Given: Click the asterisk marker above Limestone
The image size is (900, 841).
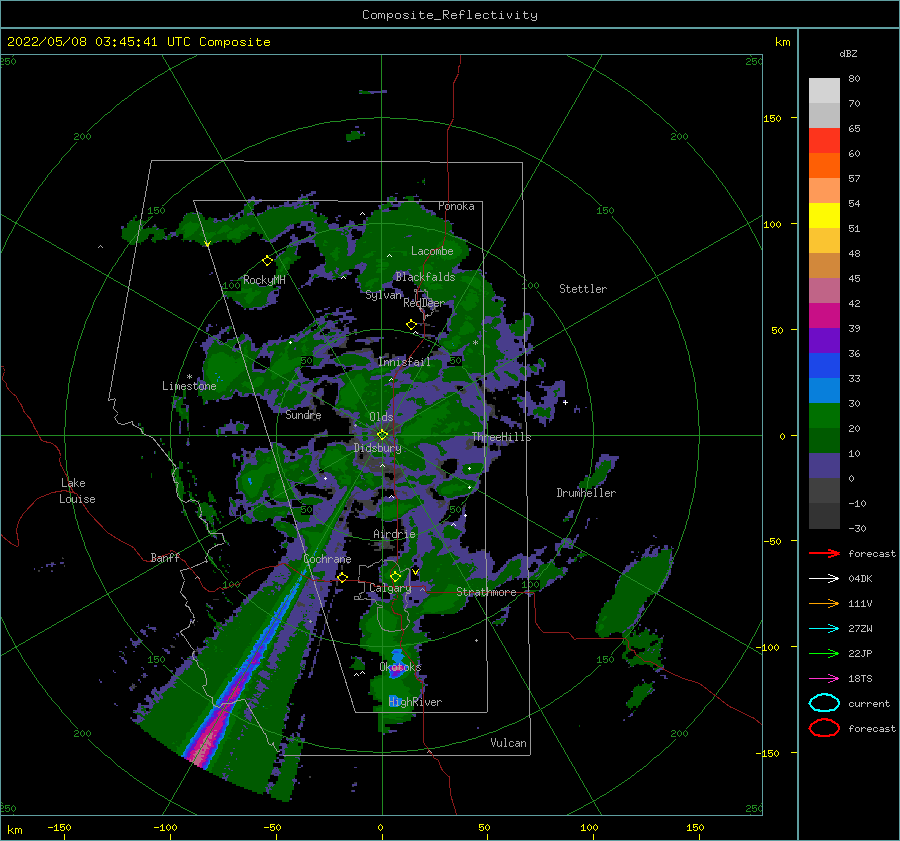Looking at the screenshot, I should coord(189,377).
